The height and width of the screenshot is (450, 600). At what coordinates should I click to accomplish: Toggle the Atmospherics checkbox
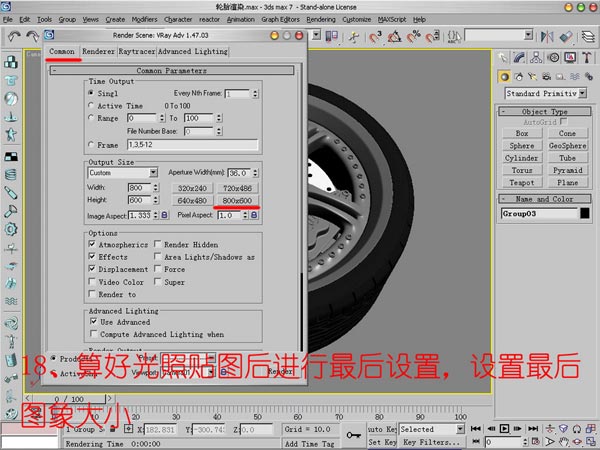[92, 244]
